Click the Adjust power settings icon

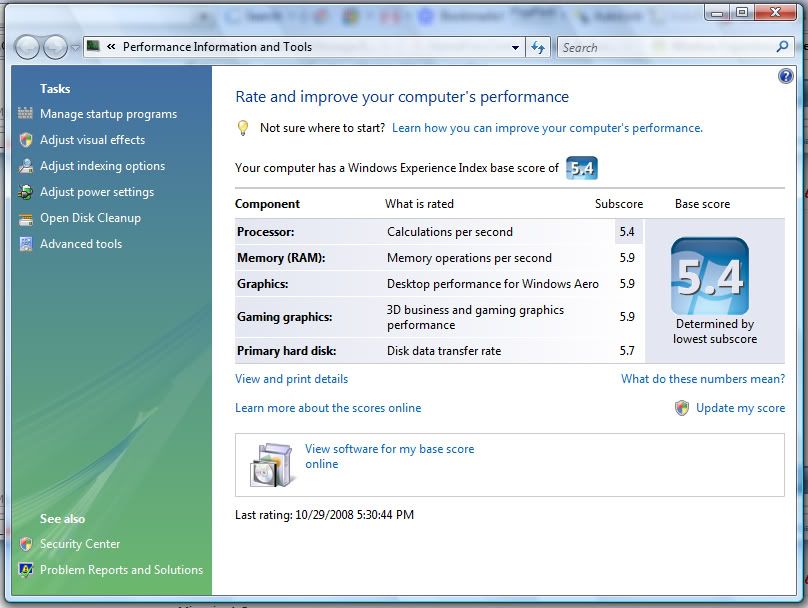25,192
